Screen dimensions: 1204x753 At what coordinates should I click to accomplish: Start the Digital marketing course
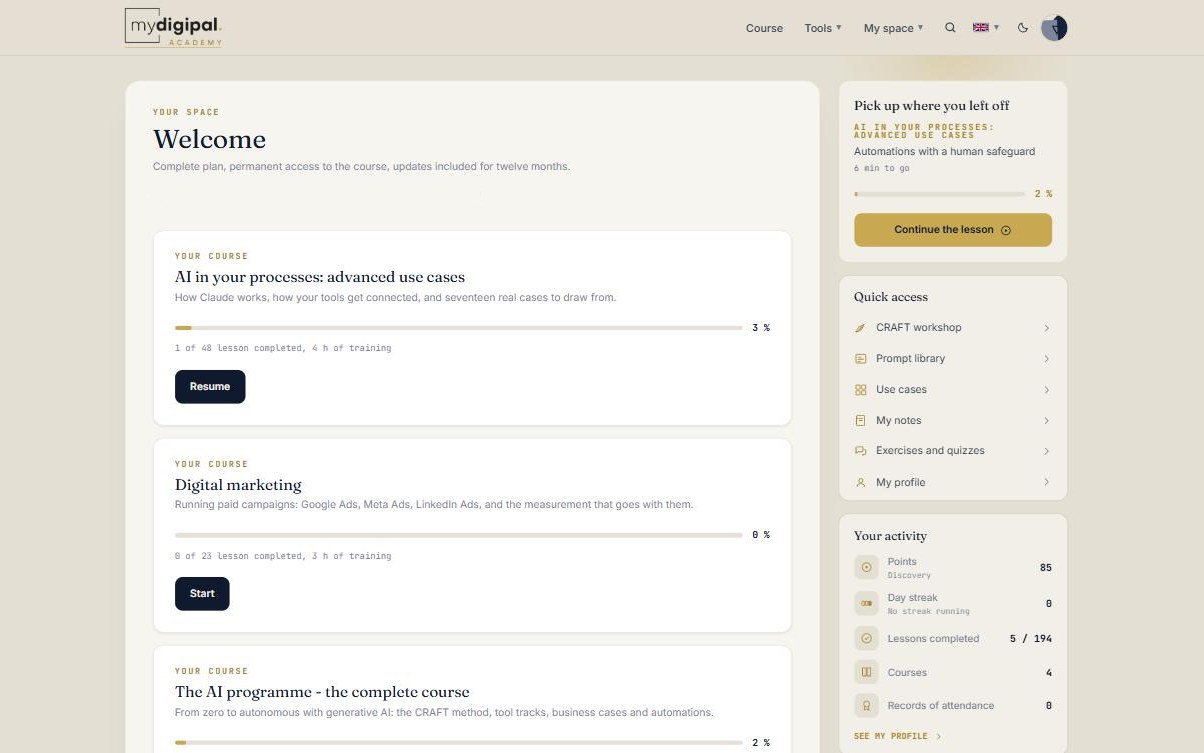pos(202,594)
